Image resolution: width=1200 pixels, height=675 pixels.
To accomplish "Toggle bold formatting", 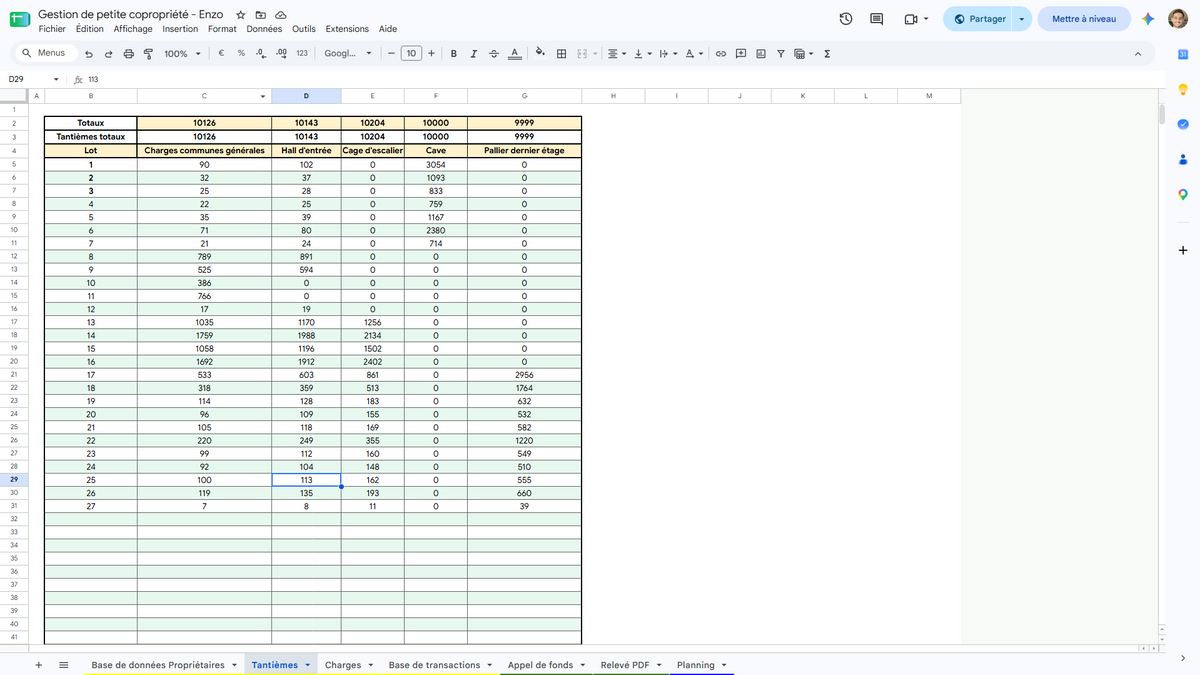I will (454, 54).
